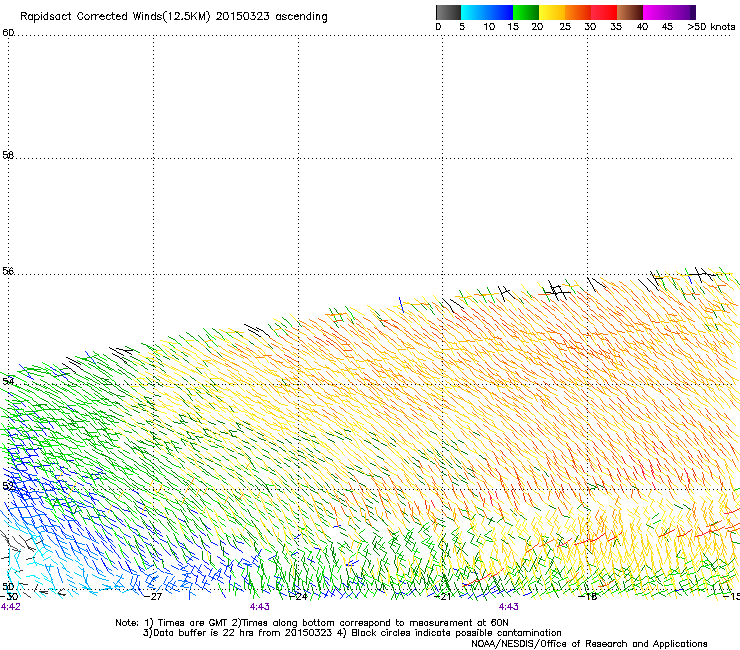Click the '4:43' time between -21 and -18
The width and height of the screenshot is (740, 650).
coord(508,607)
